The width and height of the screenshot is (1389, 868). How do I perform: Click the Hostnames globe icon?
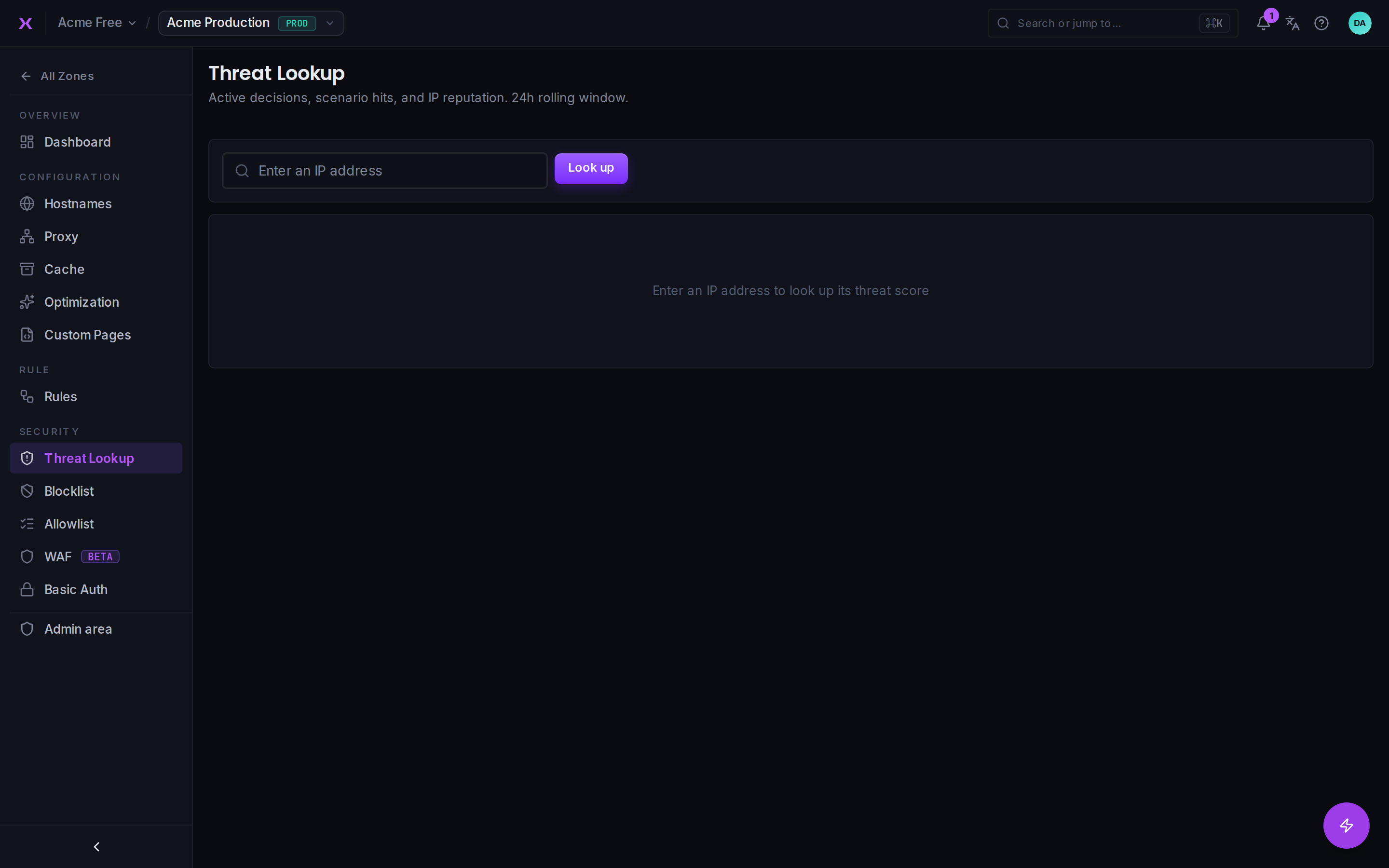pos(27,204)
